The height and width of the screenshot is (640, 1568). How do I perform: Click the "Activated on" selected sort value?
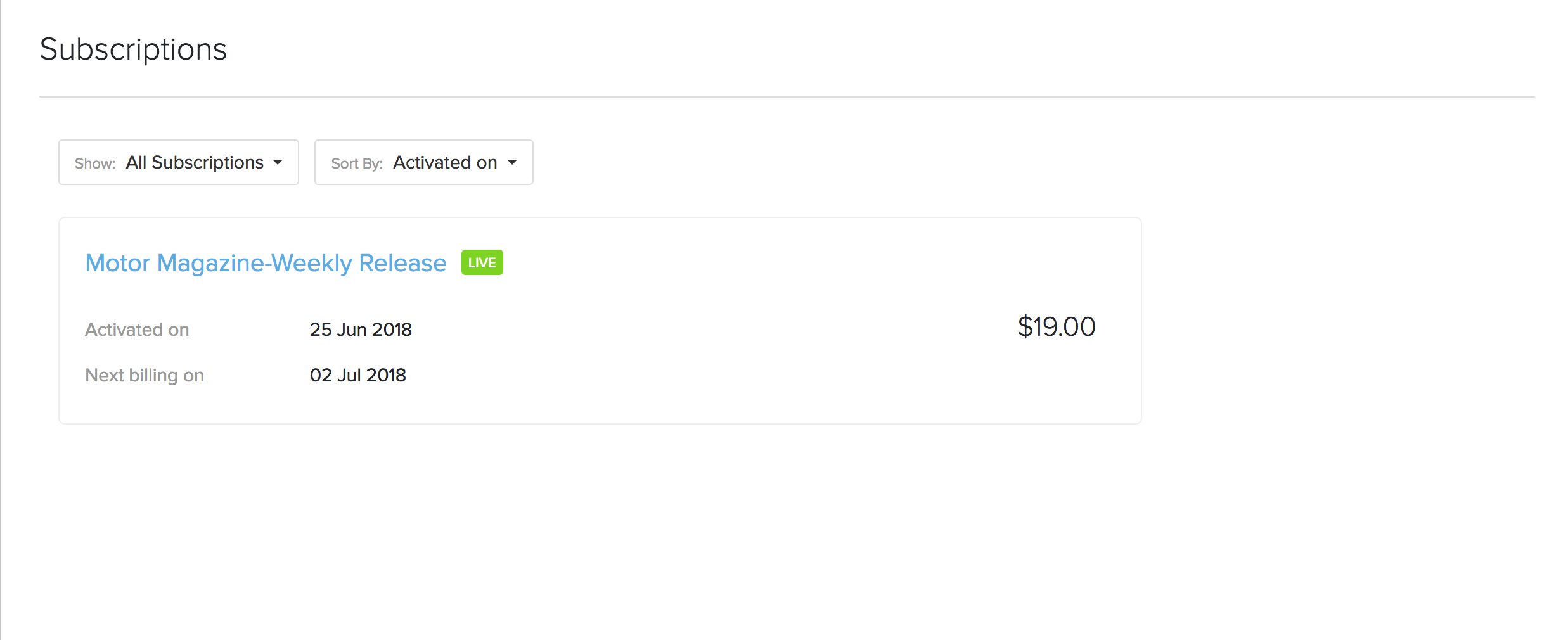tap(445, 162)
